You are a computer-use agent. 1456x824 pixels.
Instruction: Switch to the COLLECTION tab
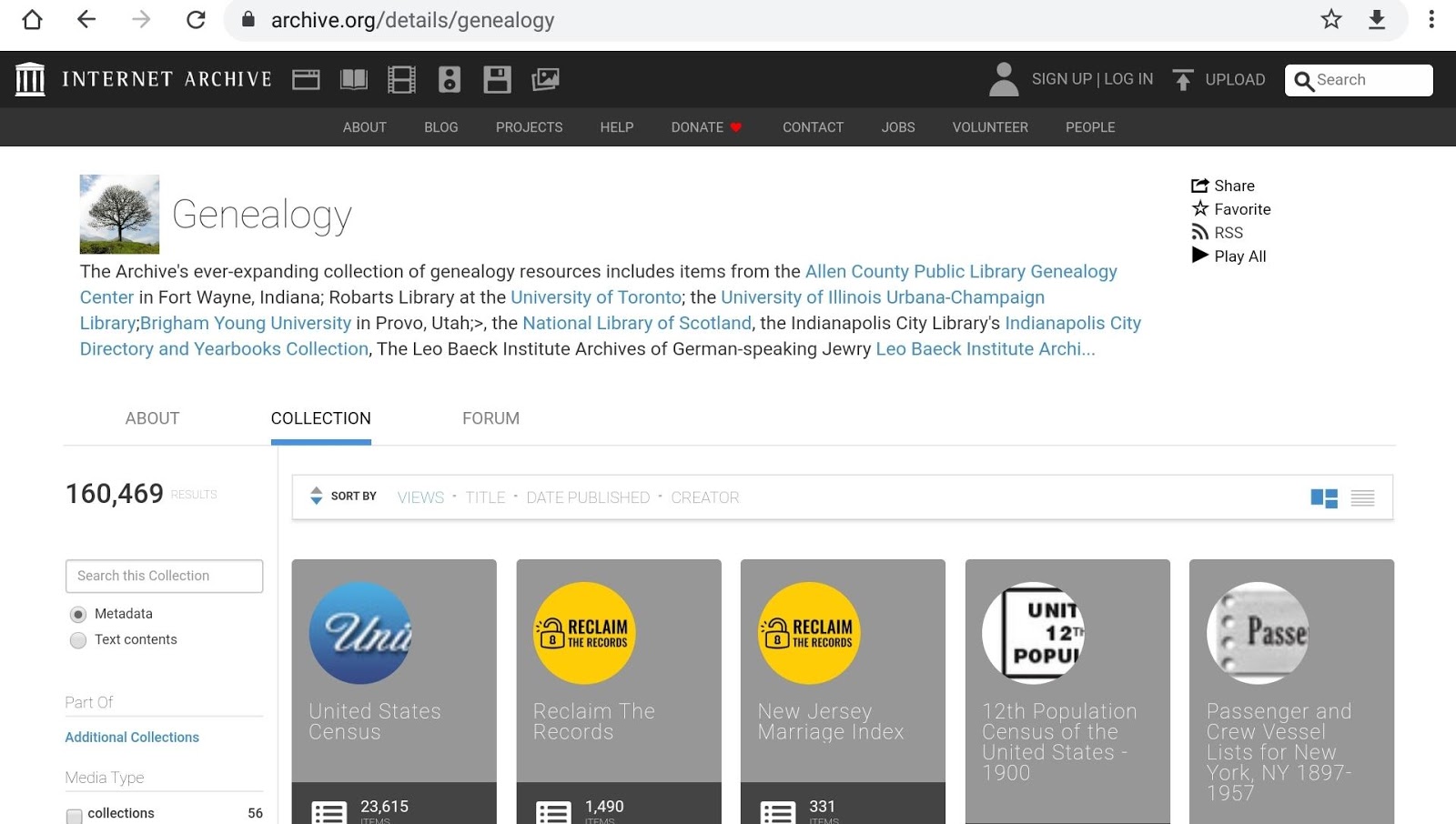point(321,418)
